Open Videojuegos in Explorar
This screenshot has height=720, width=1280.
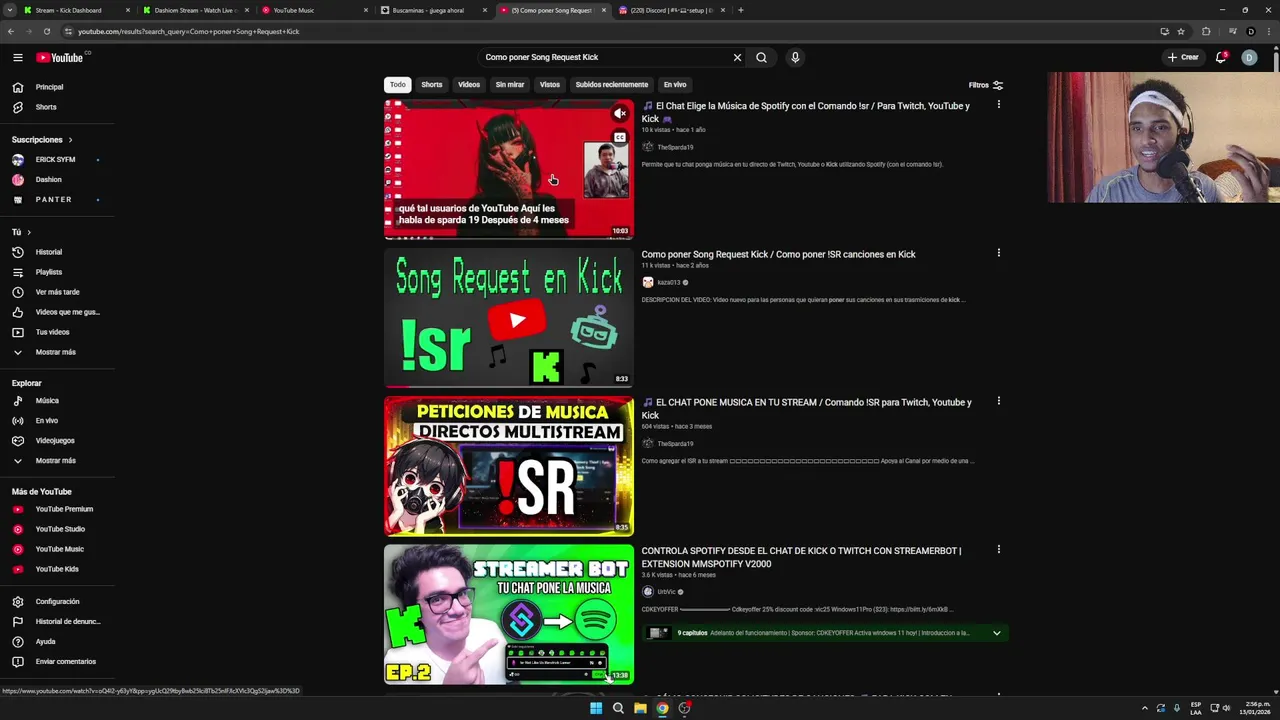[x=56, y=441]
